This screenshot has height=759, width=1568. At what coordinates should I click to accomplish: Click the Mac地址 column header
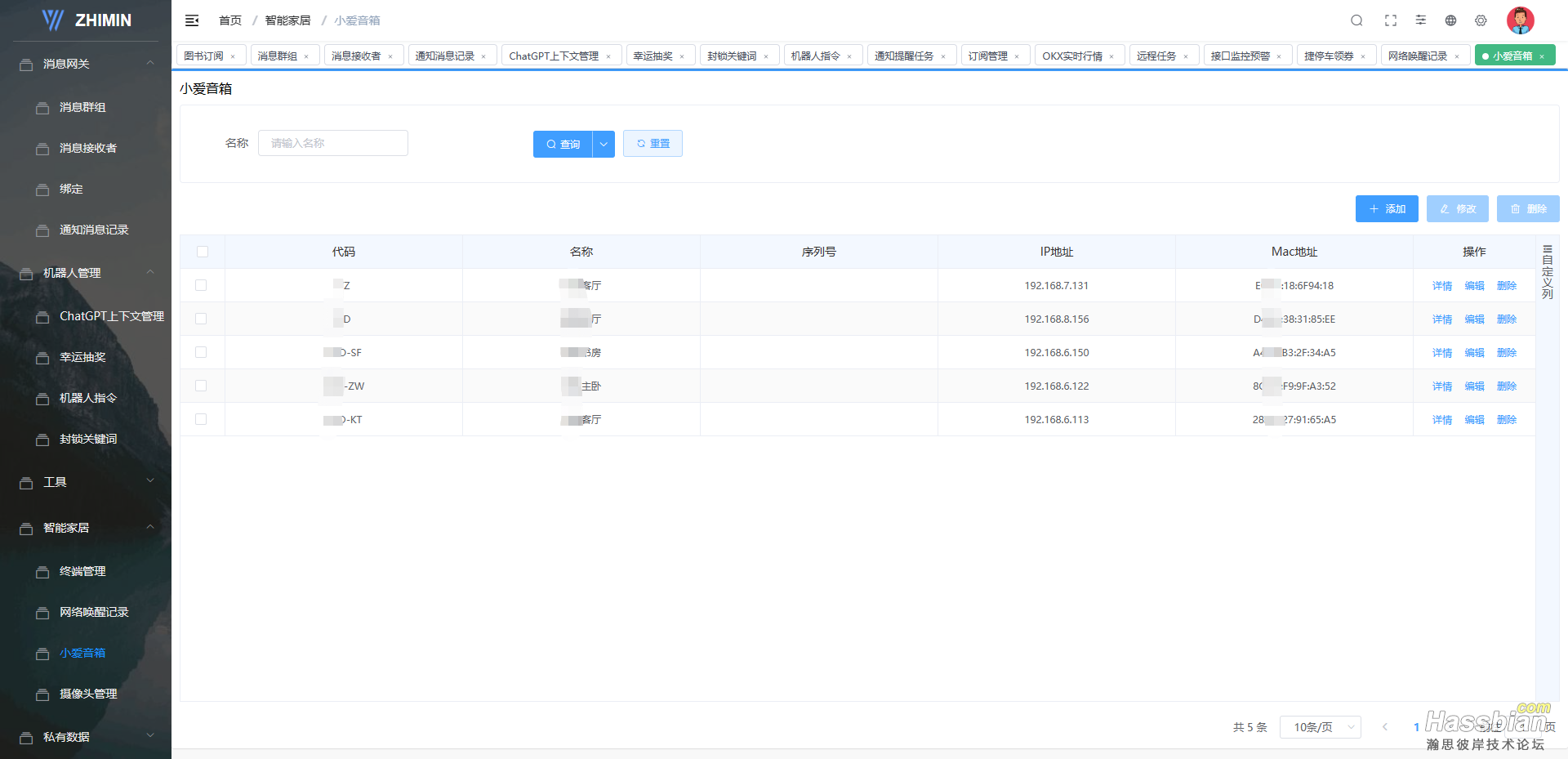(x=1294, y=252)
